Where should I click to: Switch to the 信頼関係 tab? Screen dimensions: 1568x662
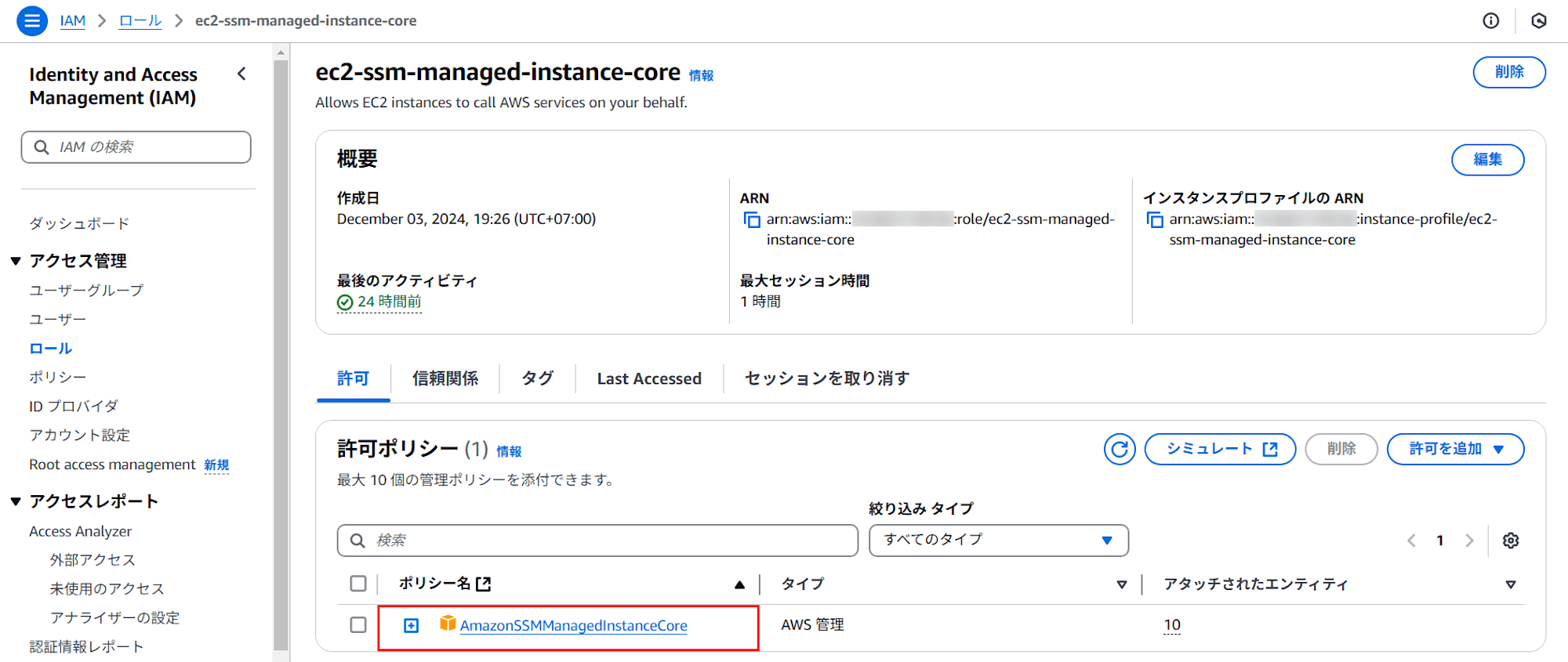(x=445, y=379)
